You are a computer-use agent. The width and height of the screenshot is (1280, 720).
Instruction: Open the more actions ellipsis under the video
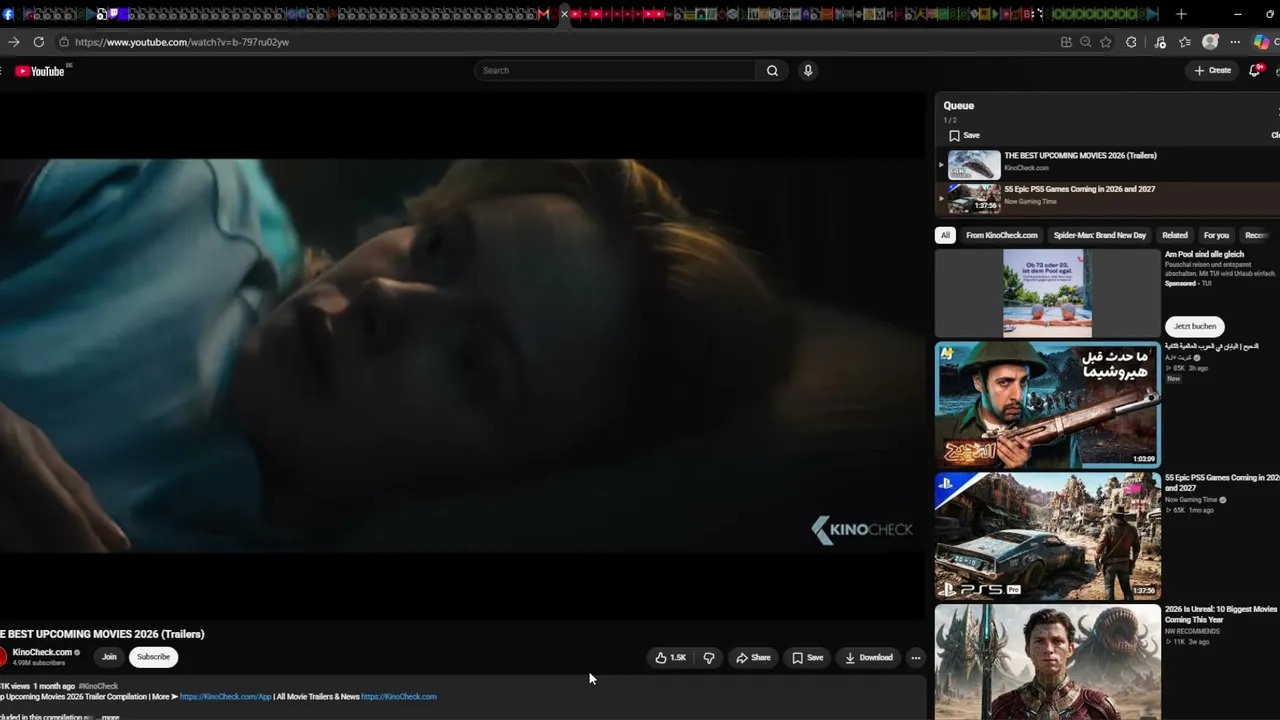point(916,658)
